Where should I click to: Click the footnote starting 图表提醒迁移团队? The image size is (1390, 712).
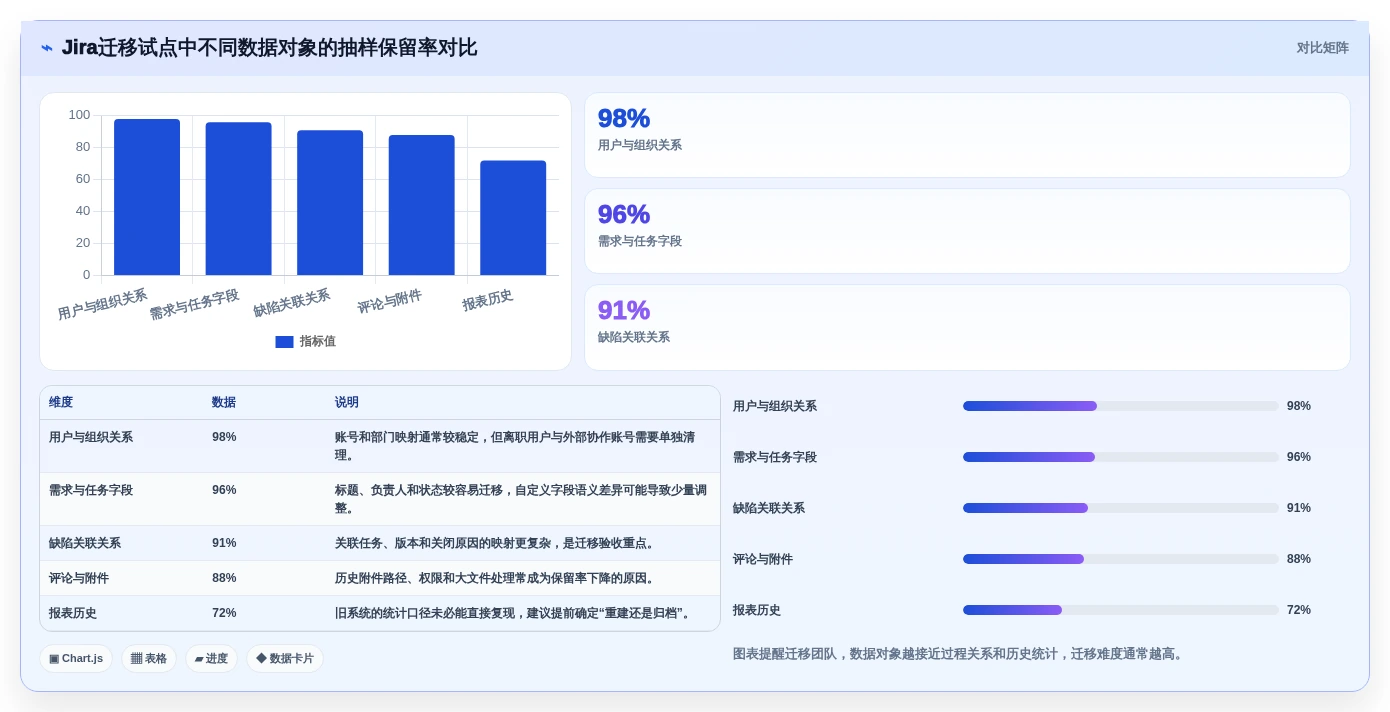[960, 654]
